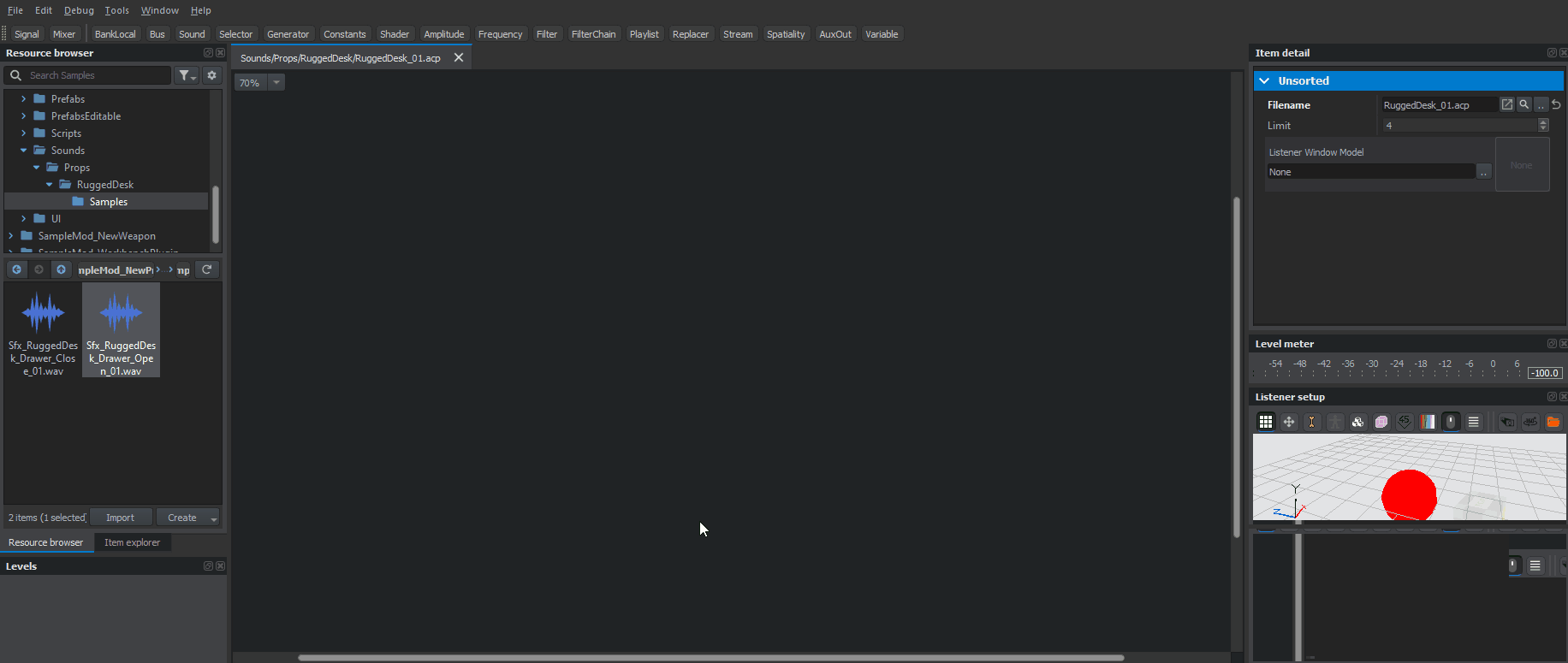Collapse the RuggedDesk folder
Image resolution: width=1568 pixels, height=663 pixels.
click(x=49, y=185)
